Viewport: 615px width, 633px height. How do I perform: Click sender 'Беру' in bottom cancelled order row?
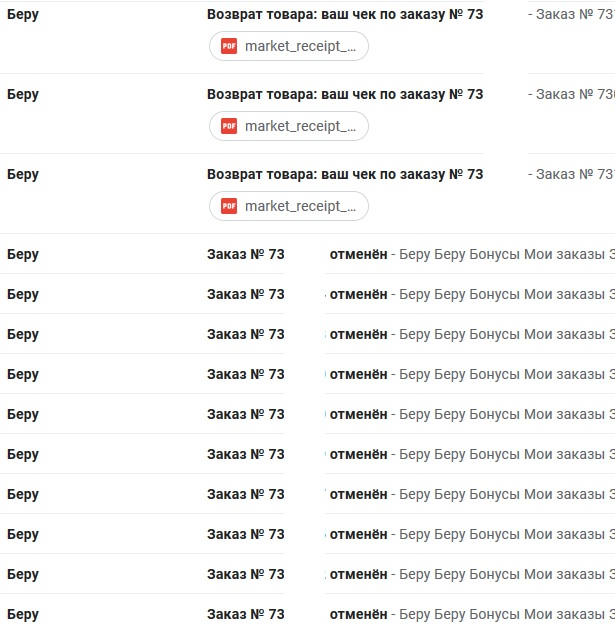tap(23, 614)
